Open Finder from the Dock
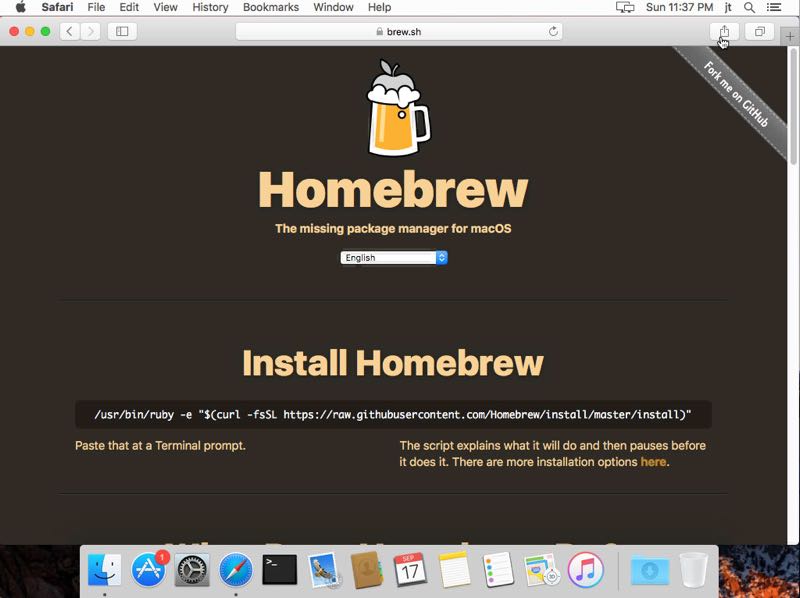 pyautogui.click(x=105, y=569)
